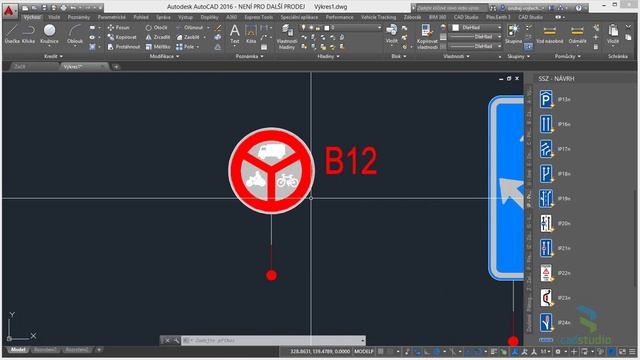Expand the Poznámka panel
Screen dimensions: 640x360
click(x=249, y=56)
